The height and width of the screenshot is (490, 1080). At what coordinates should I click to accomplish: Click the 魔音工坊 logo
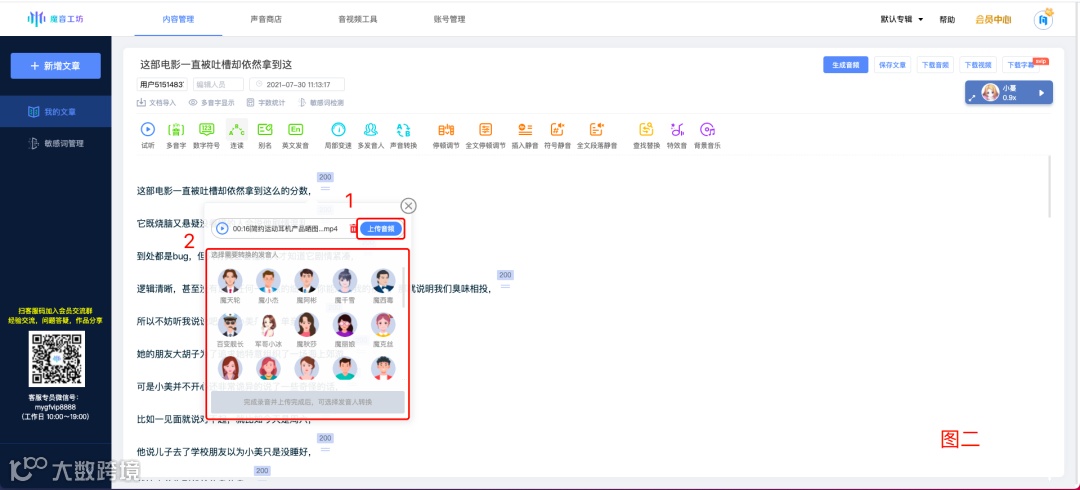[x=55, y=19]
